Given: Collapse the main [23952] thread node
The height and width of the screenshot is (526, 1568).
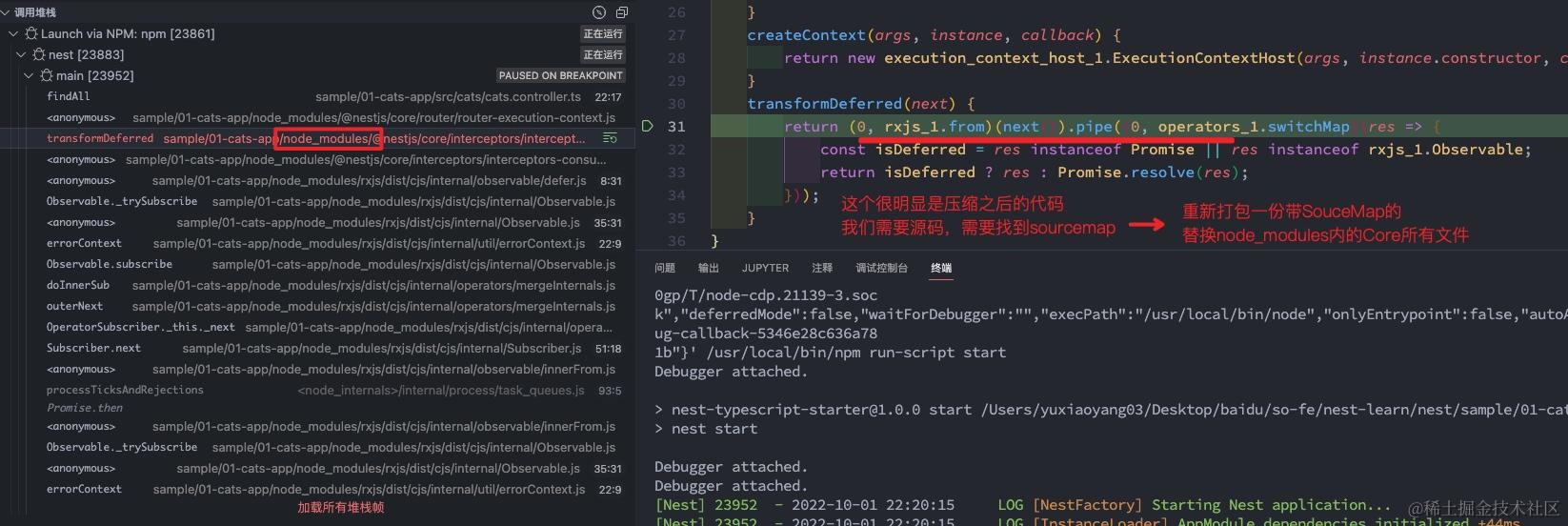Looking at the screenshot, I should click(x=29, y=75).
